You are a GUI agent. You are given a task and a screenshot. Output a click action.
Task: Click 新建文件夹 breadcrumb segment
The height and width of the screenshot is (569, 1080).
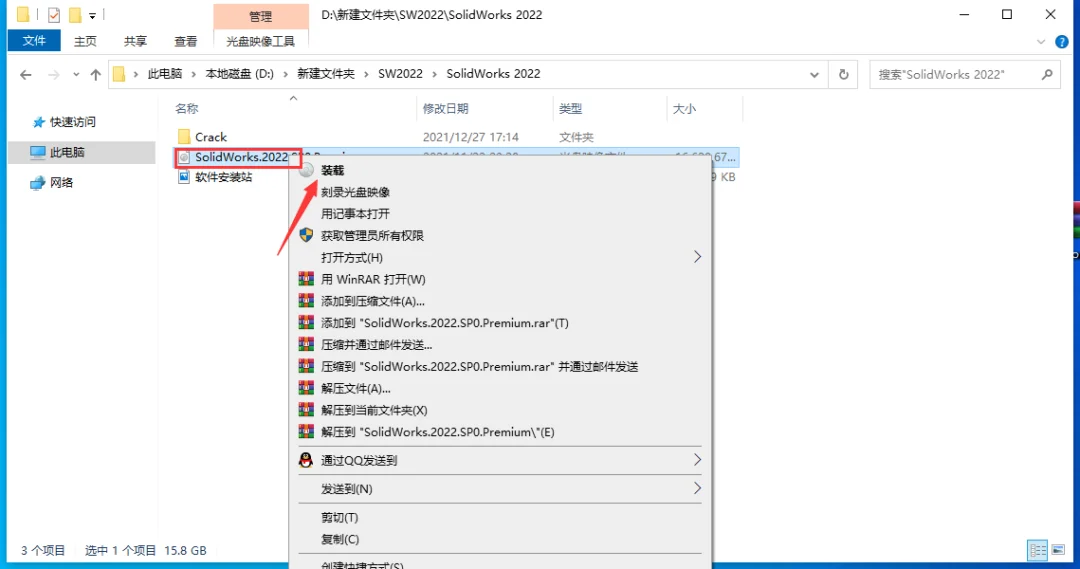click(326, 74)
